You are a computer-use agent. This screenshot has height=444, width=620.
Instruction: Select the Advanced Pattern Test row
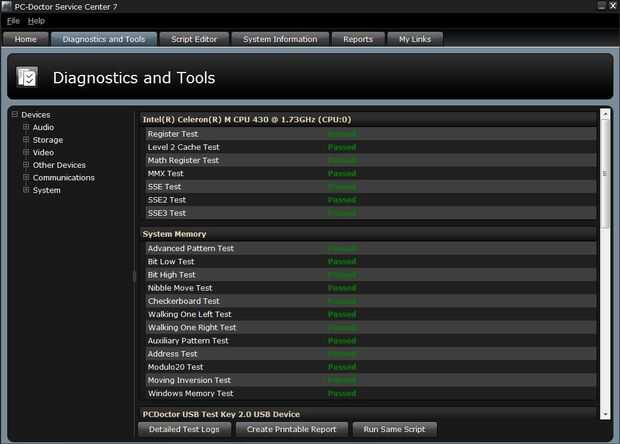point(370,248)
